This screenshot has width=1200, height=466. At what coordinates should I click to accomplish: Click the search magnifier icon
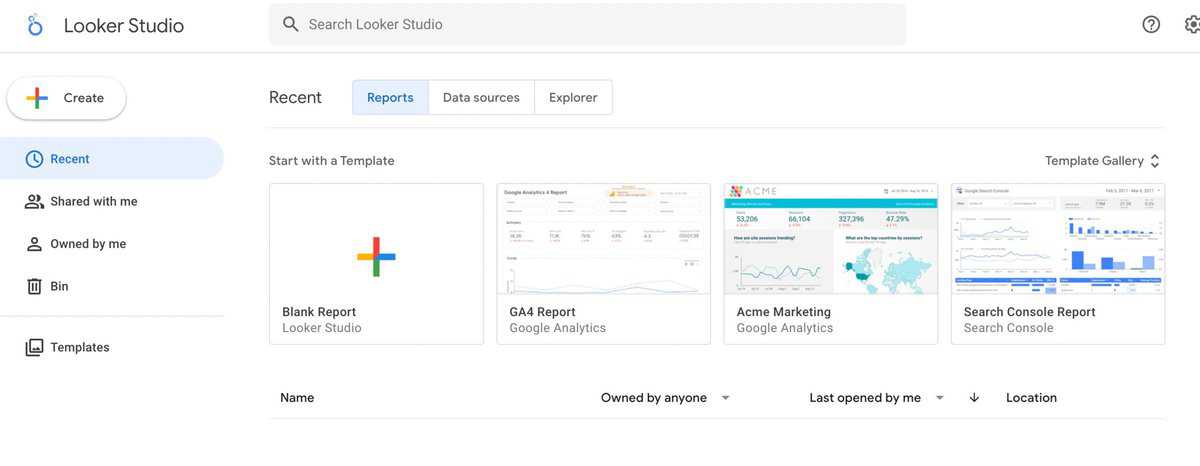[x=291, y=24]
